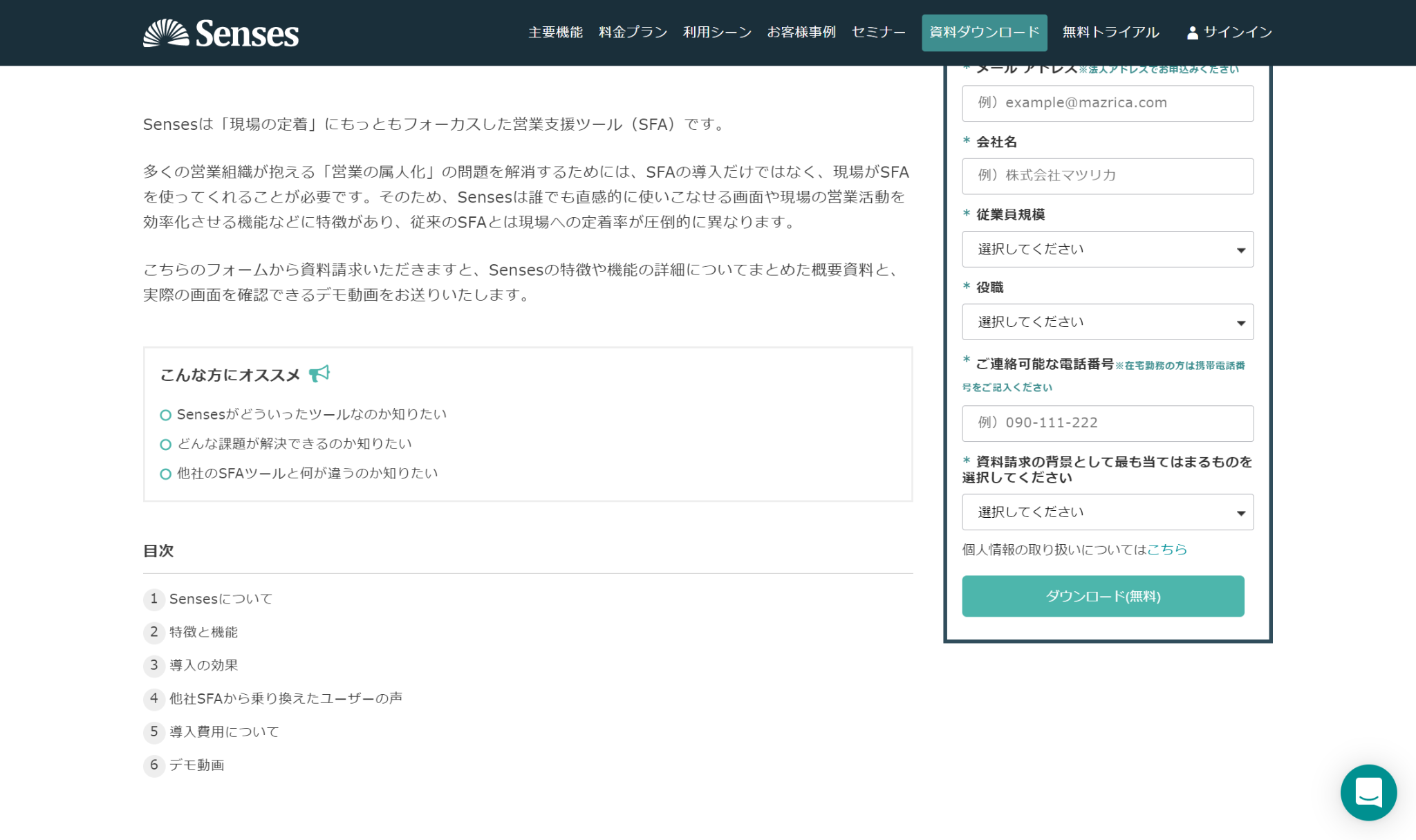Open the chat widget bubble
The image size is (1416, 840).
[x=1368, y=792]
